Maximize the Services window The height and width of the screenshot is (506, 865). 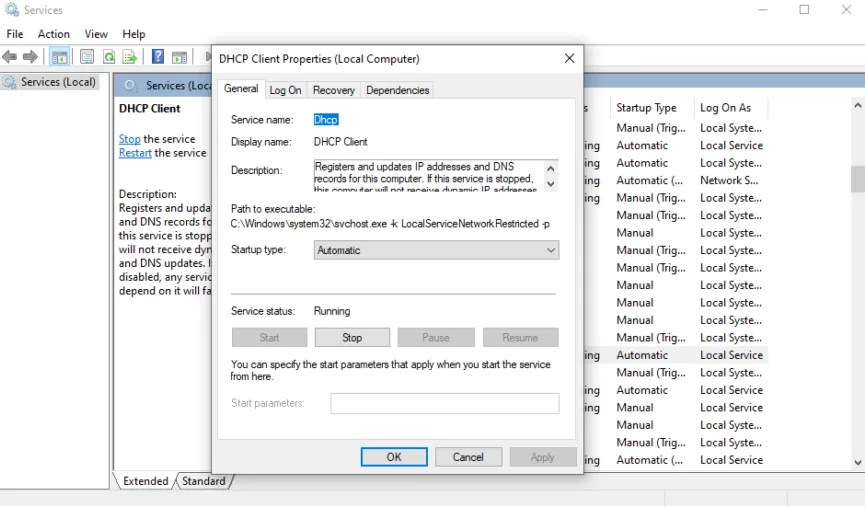[x=804, y=10]
